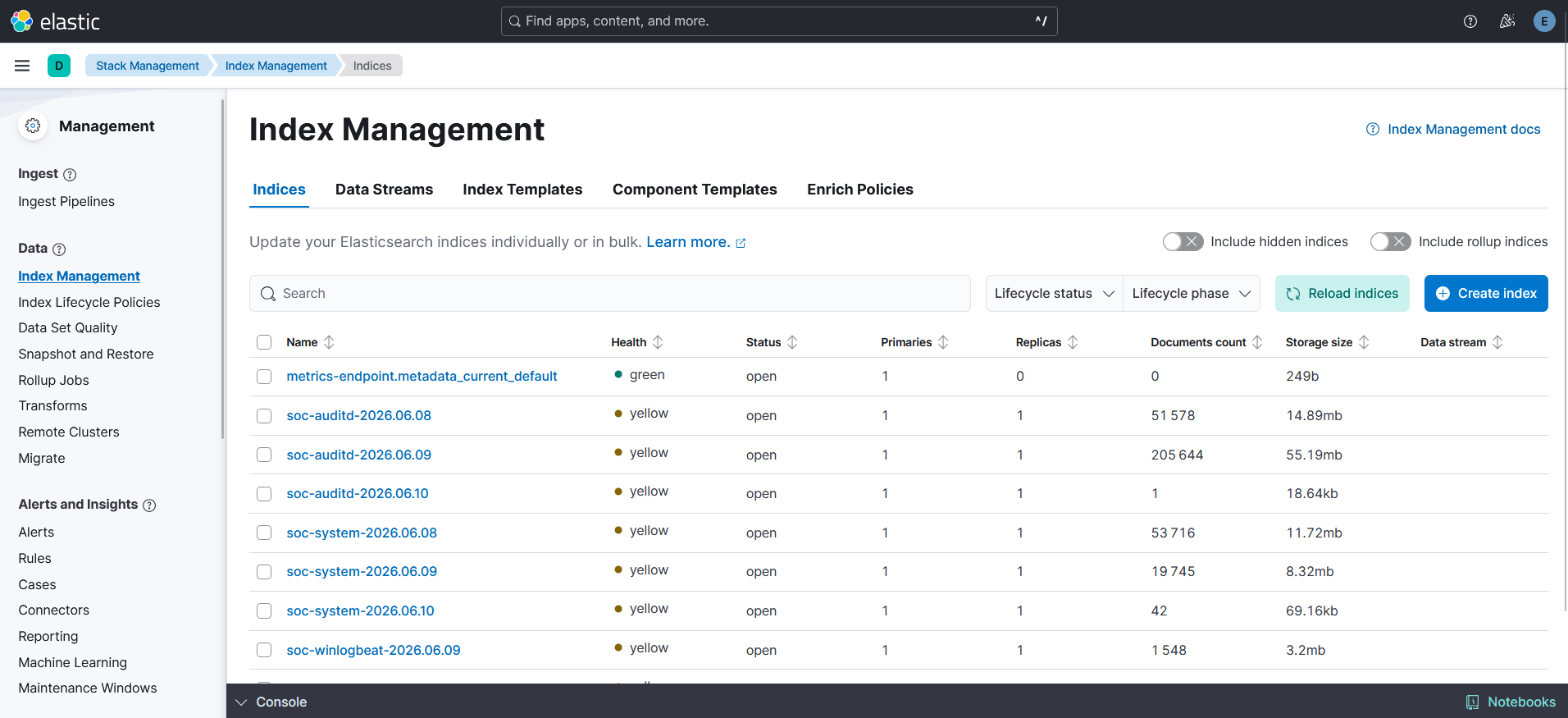This screenshot has height=718, width=1568.
Task: Open the soc-winlogbeat-2026.06.09 index
Action: click(x=373, y=651)
